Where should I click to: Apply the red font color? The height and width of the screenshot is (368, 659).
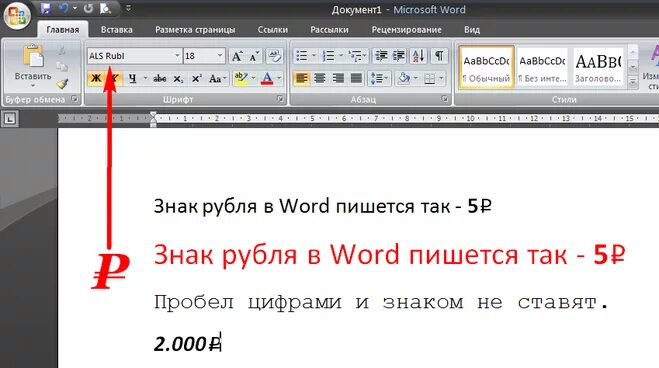pos(266,79)
